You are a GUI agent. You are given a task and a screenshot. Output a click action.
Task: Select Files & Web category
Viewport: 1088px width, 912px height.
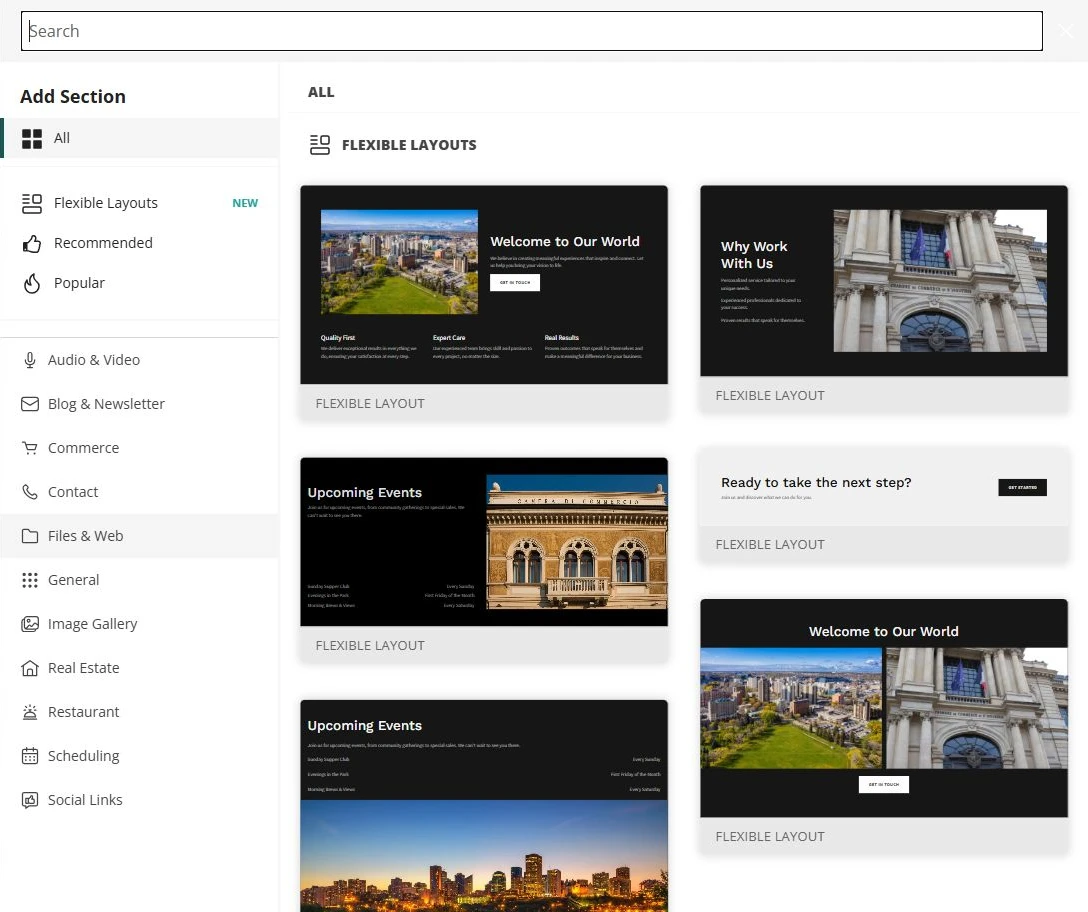click(x=139, y=536)
